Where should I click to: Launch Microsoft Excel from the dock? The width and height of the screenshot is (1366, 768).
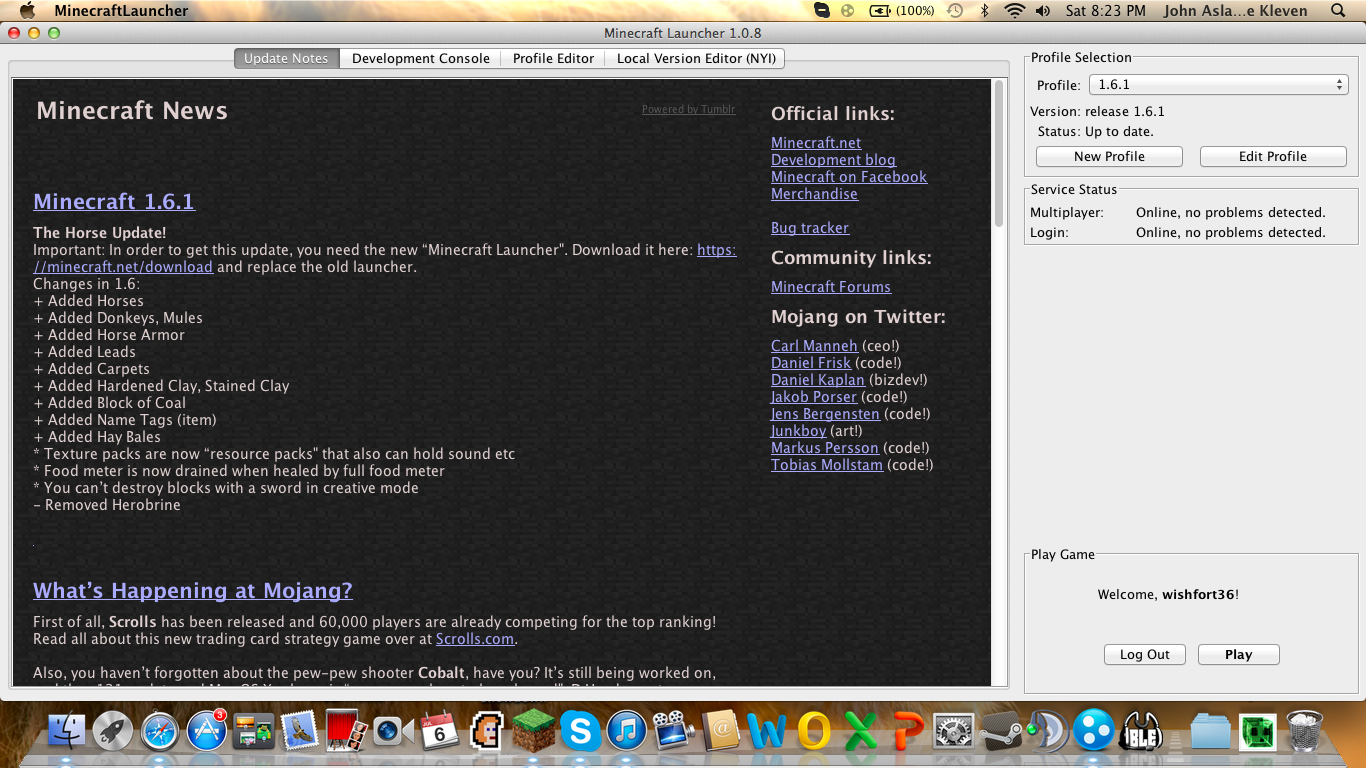860,730
